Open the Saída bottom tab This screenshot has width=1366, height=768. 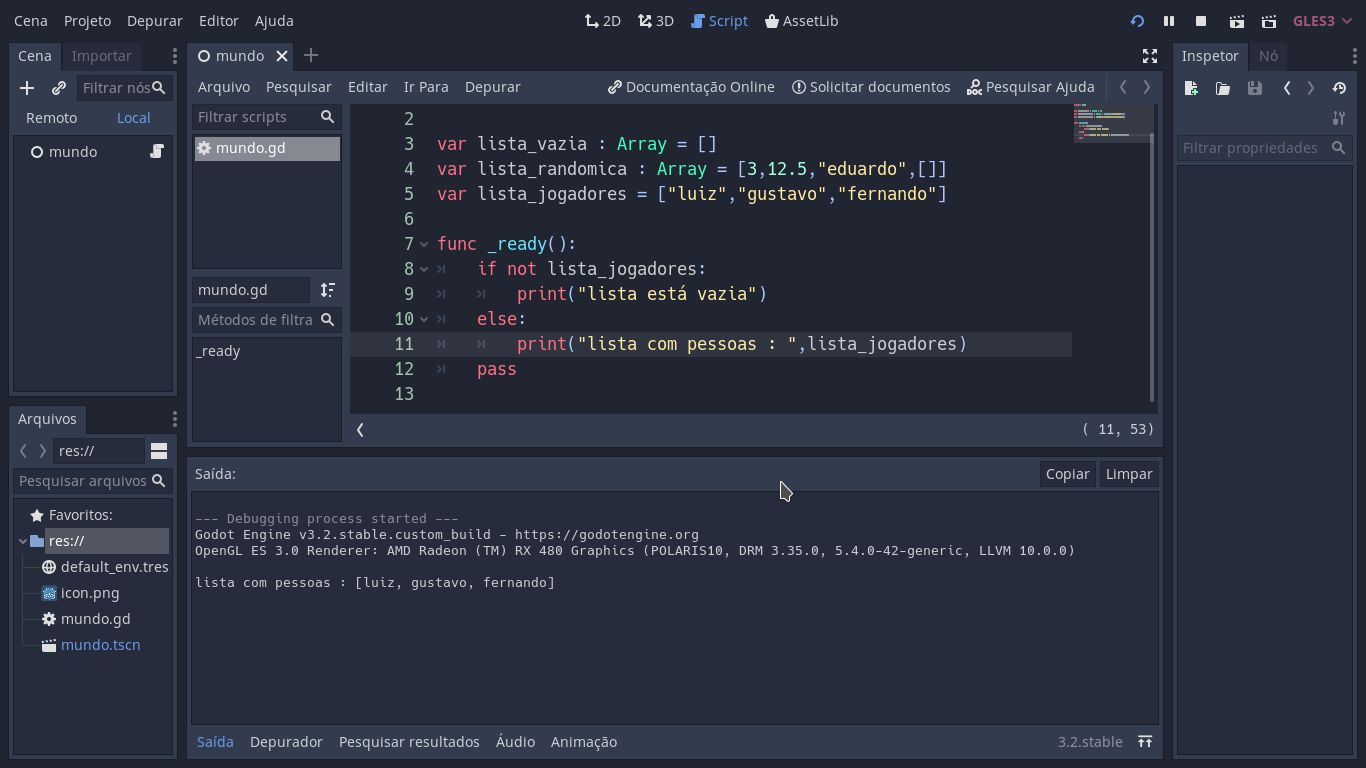click(215, 742)
